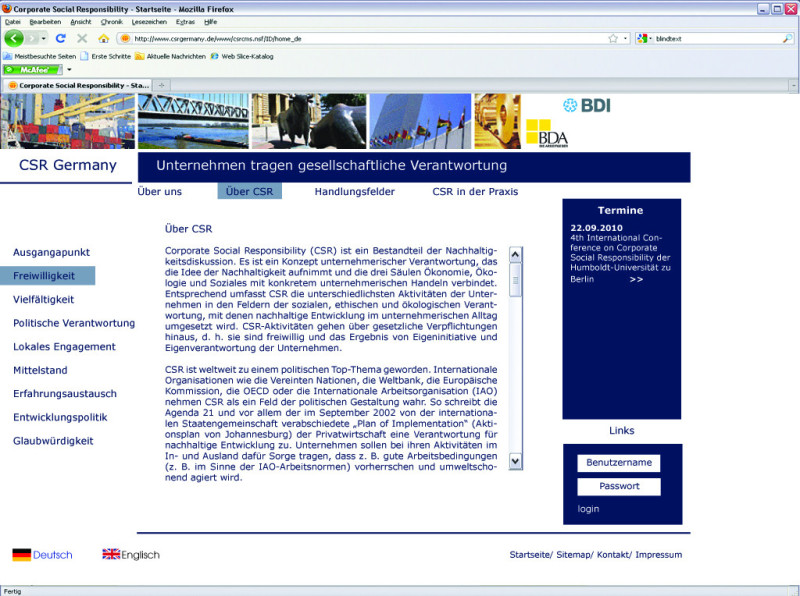Open the Lesezeichen menu
This screenshot has width=800, height=596.
(149, 21)
